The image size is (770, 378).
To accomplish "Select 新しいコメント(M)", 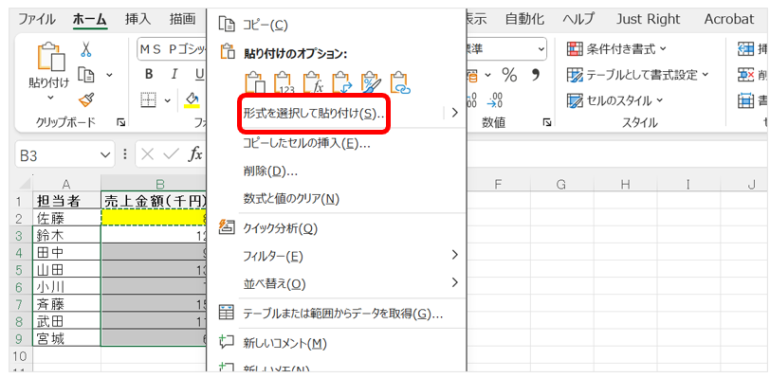I will (x=336, y=343).
